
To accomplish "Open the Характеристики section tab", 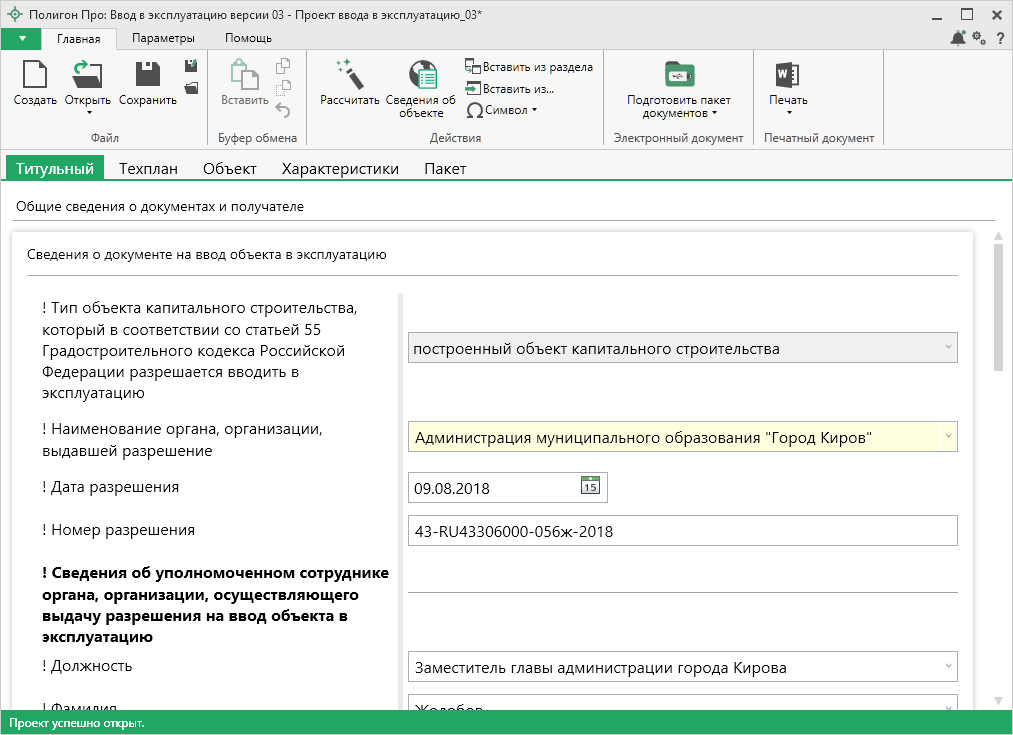I will click(x=340, y=169).
